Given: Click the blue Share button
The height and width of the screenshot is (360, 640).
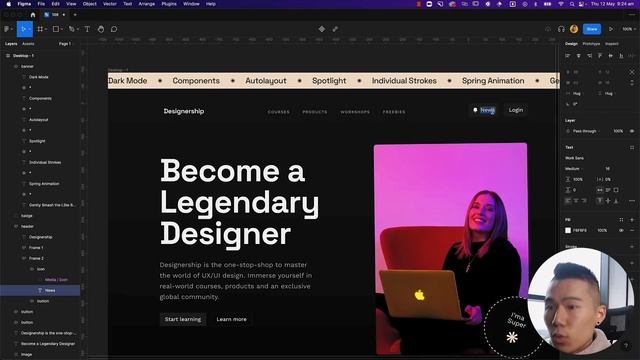Looking at the screenshot, I should coord(592,29).
